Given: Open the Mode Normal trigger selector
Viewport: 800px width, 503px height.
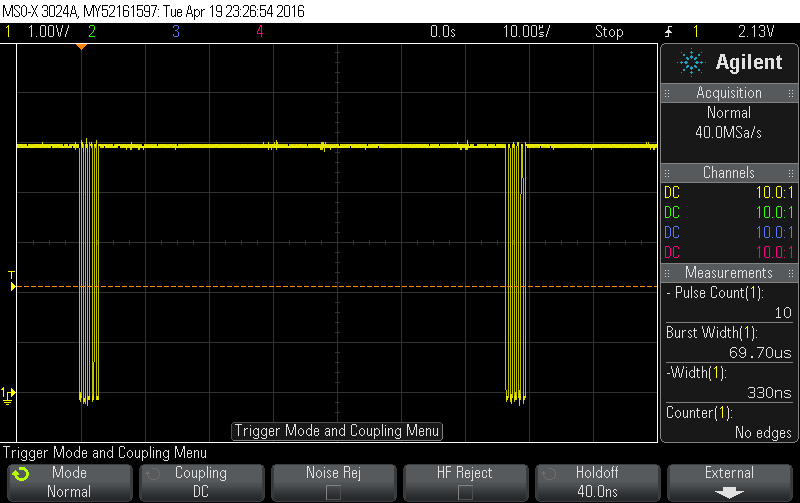Looking at the screenshot, I should [68, 482].
